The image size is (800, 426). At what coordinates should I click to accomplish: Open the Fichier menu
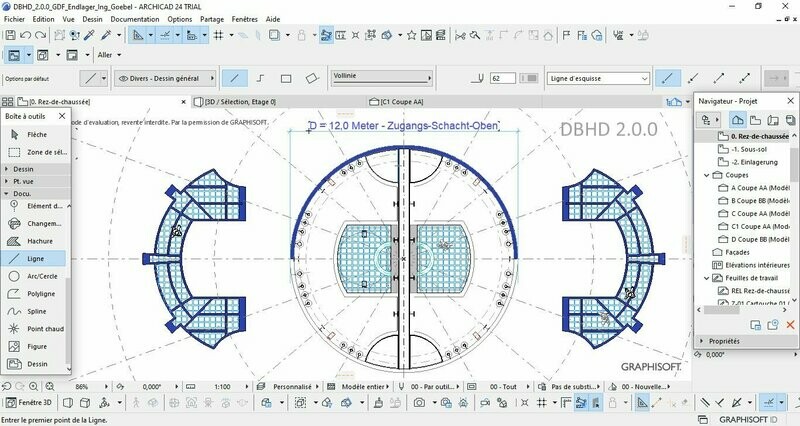point(14,19)
